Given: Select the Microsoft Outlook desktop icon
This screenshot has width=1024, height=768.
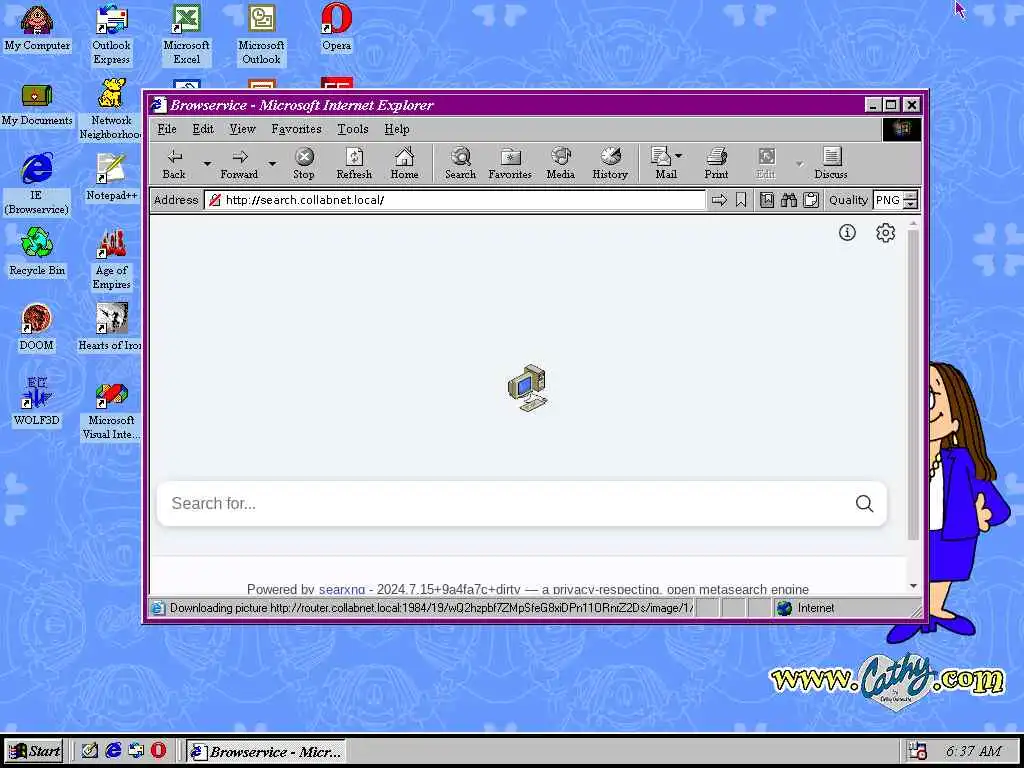Looking at the screenshot, I should (261, 34).
